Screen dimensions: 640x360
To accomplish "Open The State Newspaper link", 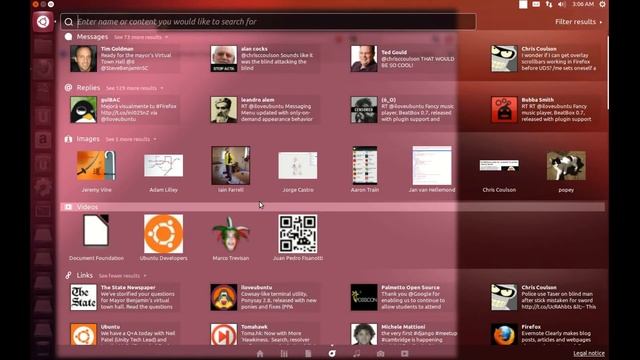I will coord(124,297).
